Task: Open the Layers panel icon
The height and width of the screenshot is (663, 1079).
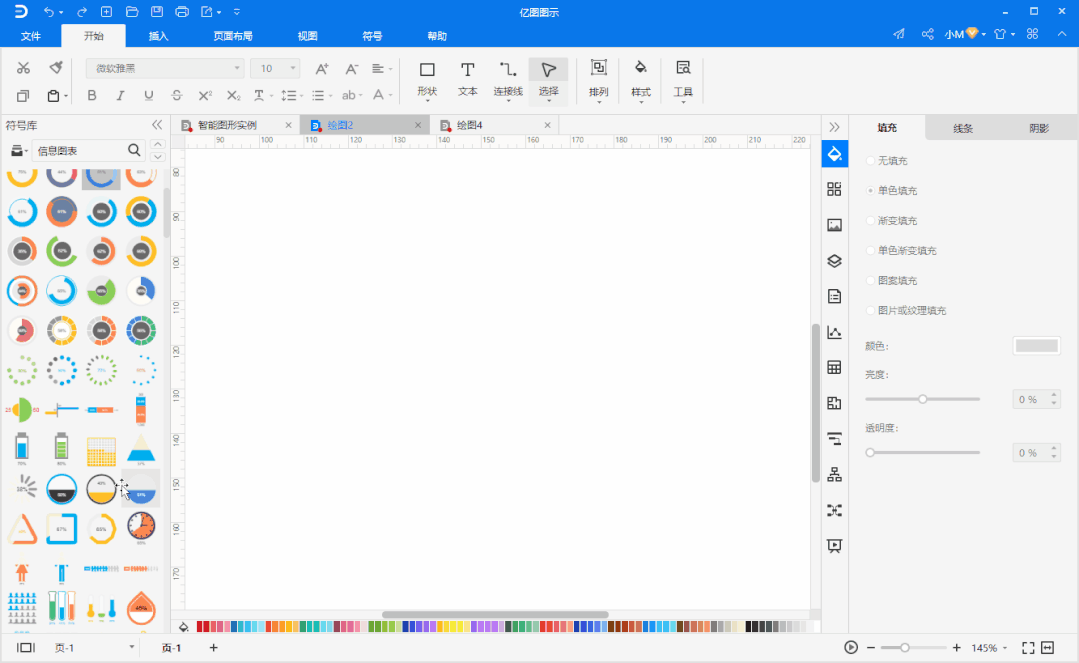Action: (x=834, y=261)
